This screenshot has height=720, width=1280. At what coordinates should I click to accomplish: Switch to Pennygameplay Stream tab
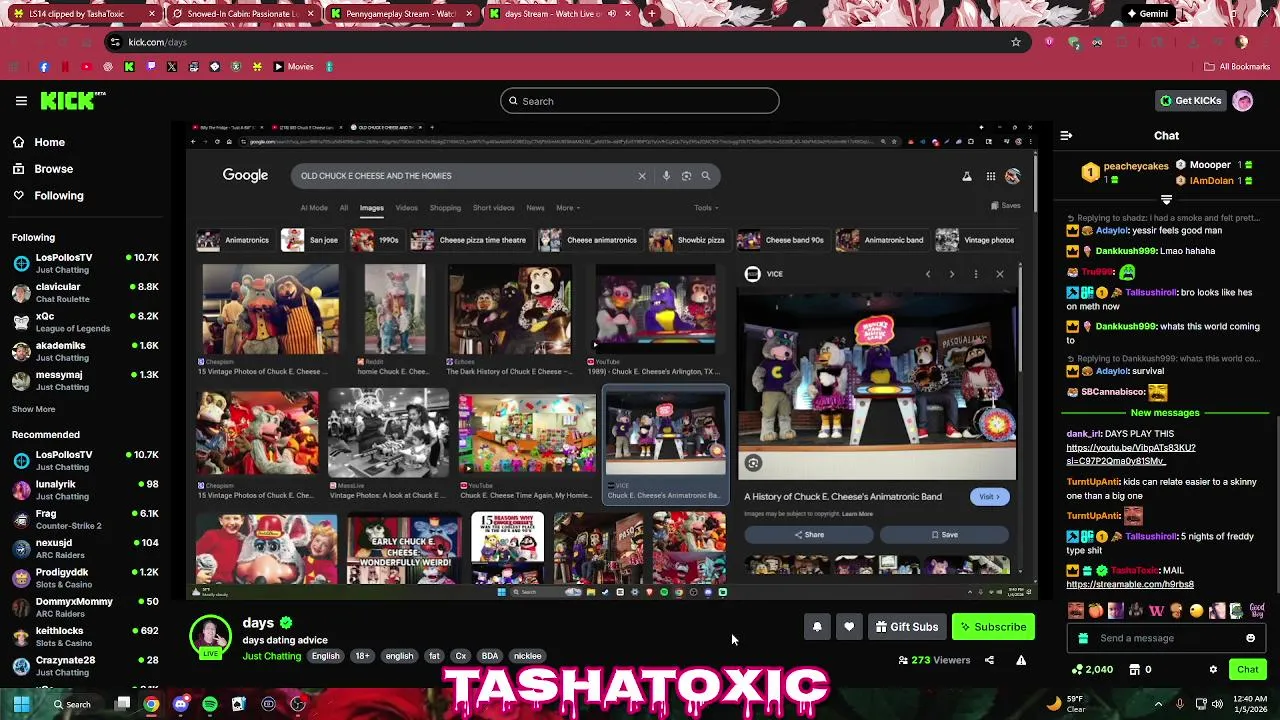click(x=403, y=14)
